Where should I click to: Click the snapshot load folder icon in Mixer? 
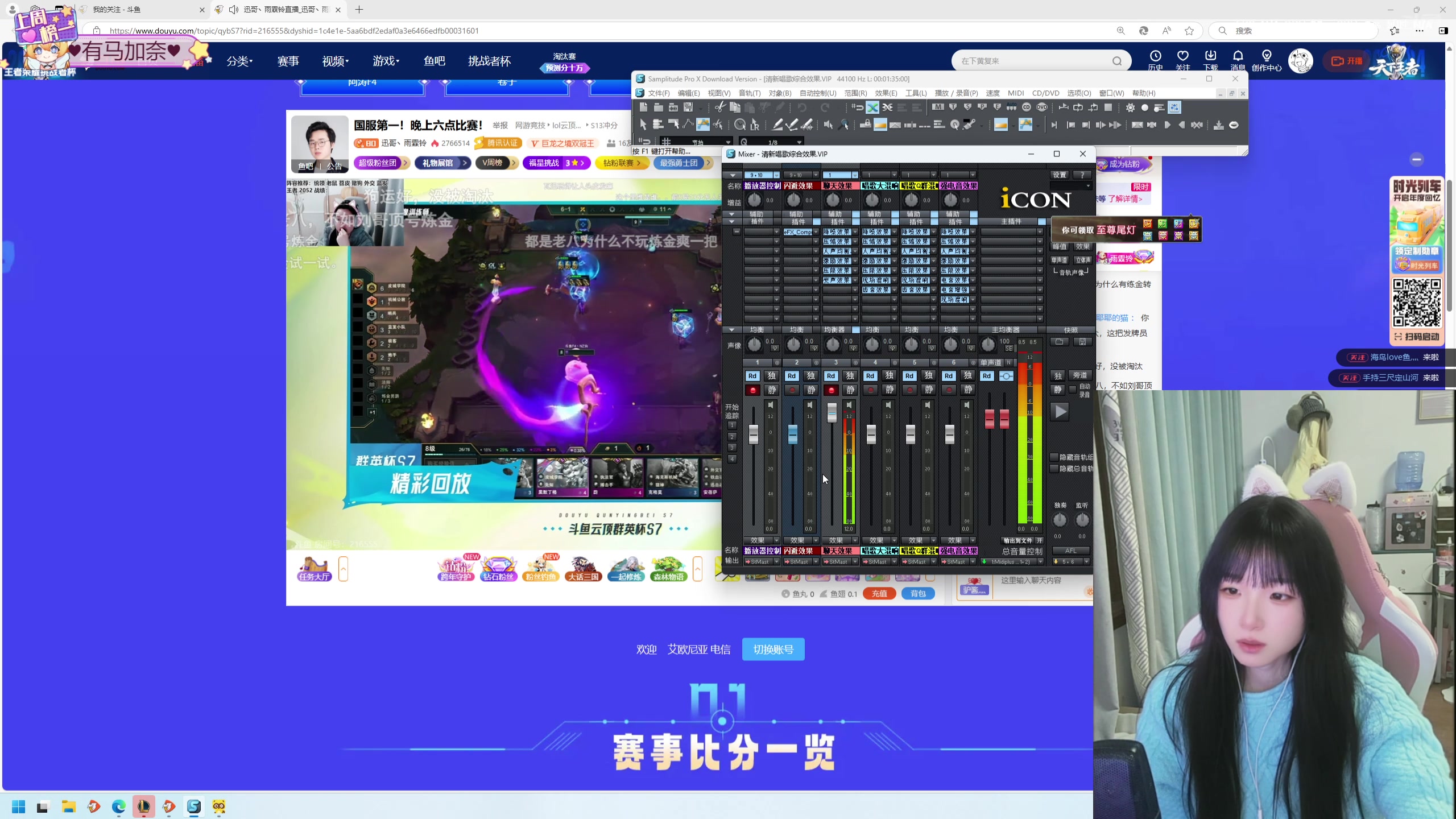click(x=1059, y=342)
